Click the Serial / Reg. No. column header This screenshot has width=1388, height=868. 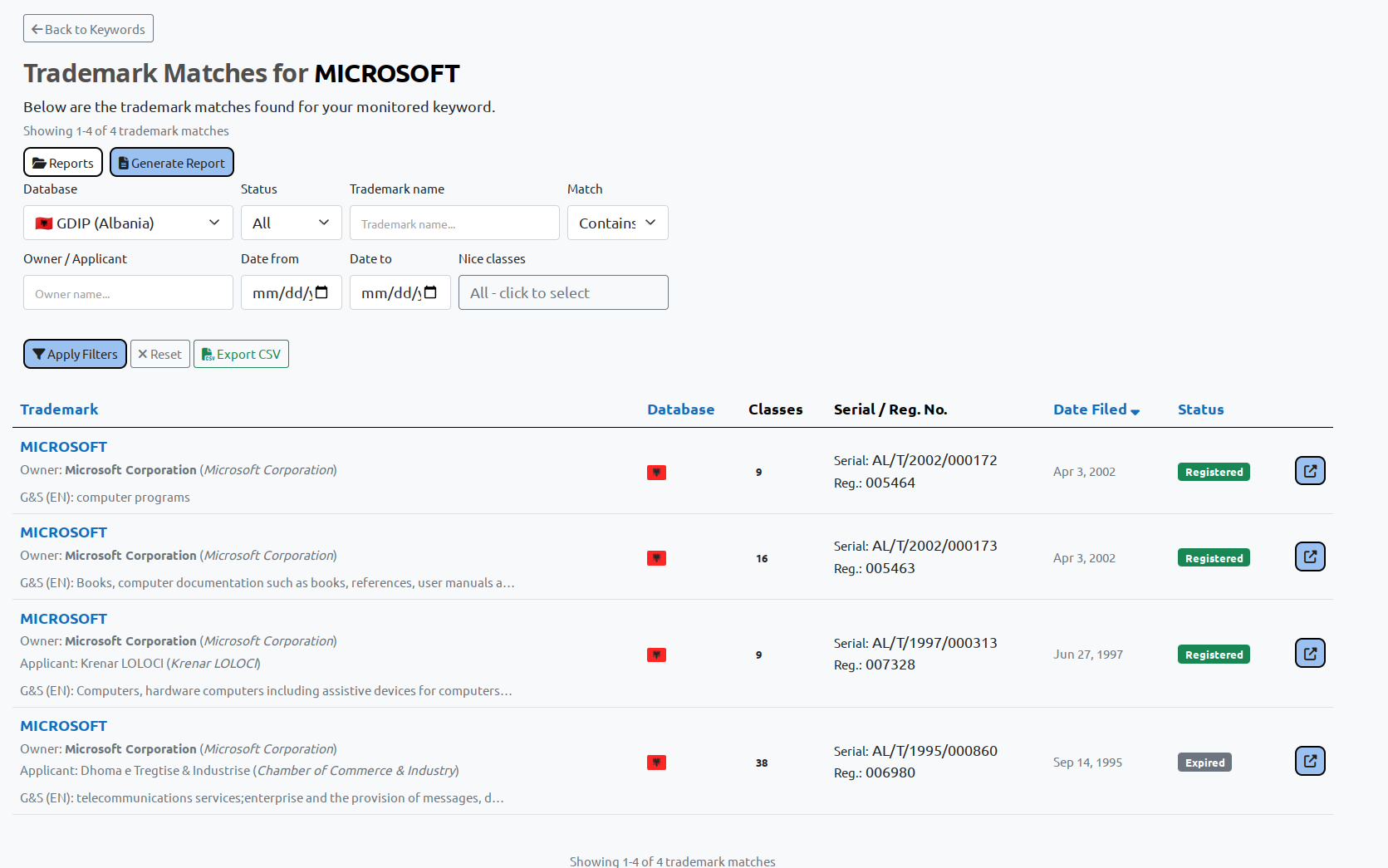[890, 409]
